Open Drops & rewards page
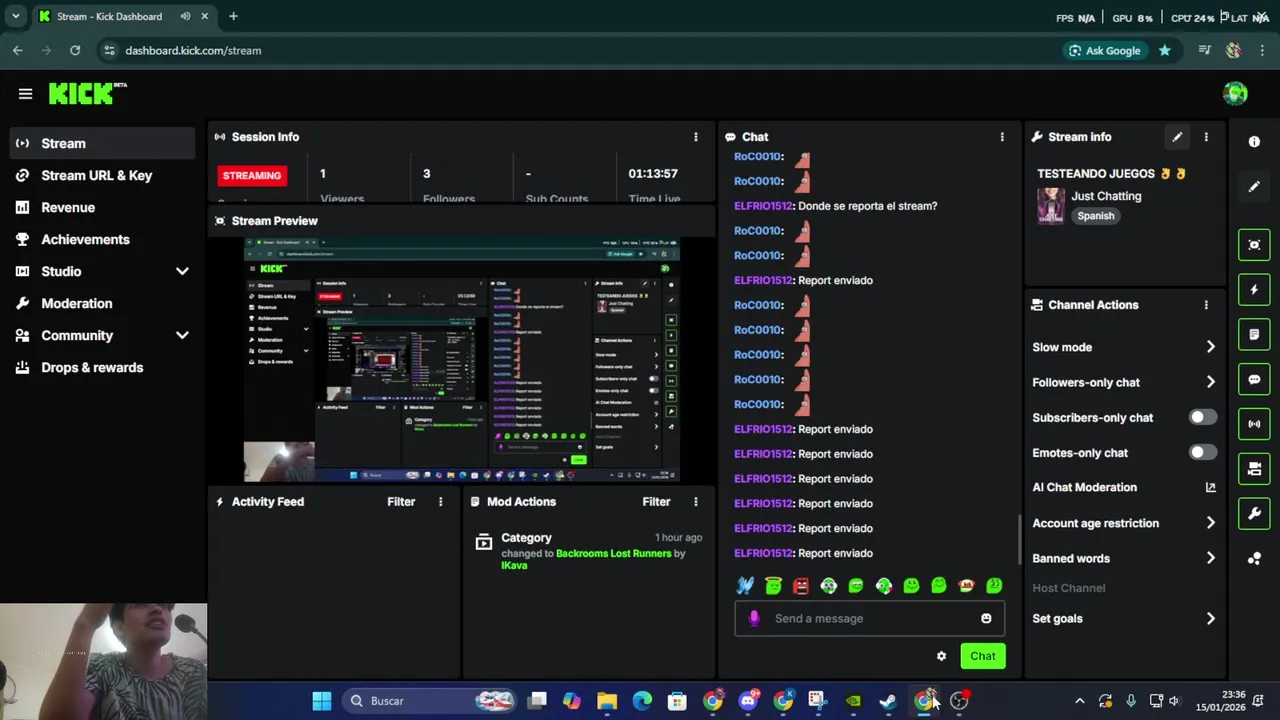Screen dimensions: 1280x720 tap(102, 367)
